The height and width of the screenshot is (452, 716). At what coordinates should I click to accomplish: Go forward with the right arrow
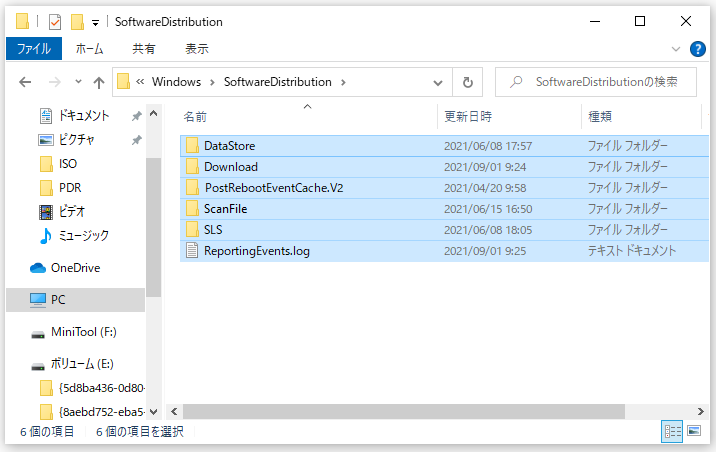click(55, 82)
